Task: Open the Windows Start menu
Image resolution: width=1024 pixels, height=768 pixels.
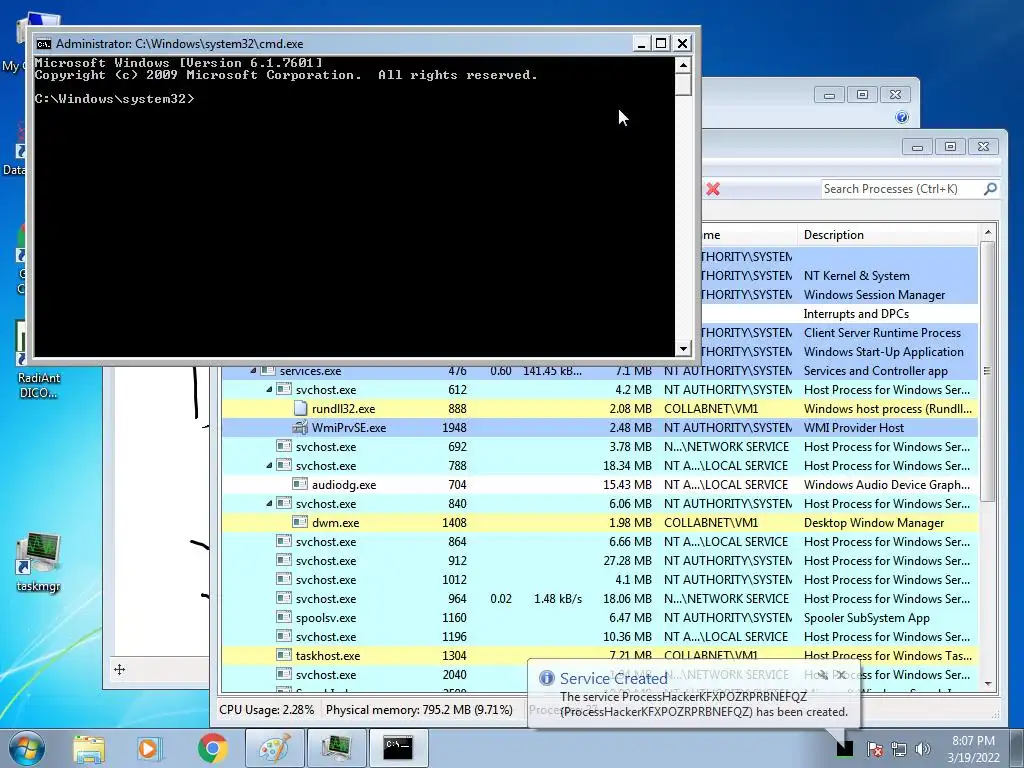Action: click(x=26, y=748)
